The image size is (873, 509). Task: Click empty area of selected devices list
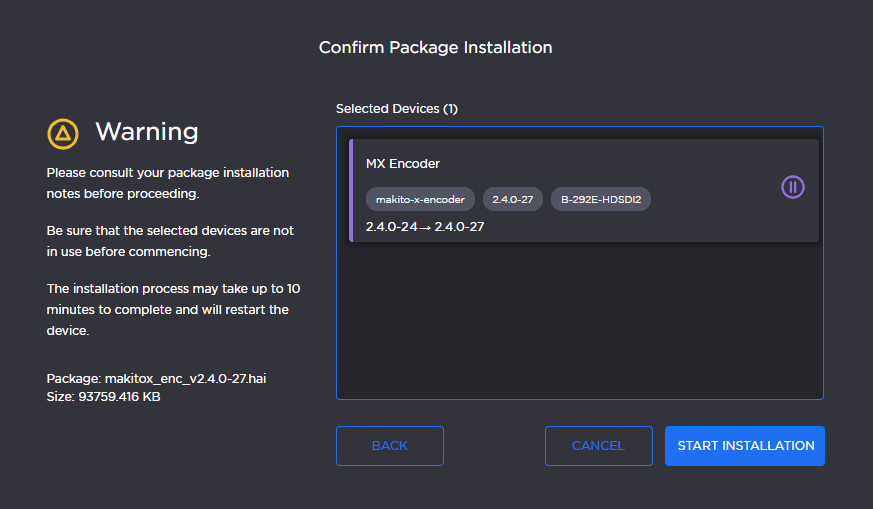tap(579, 320)
